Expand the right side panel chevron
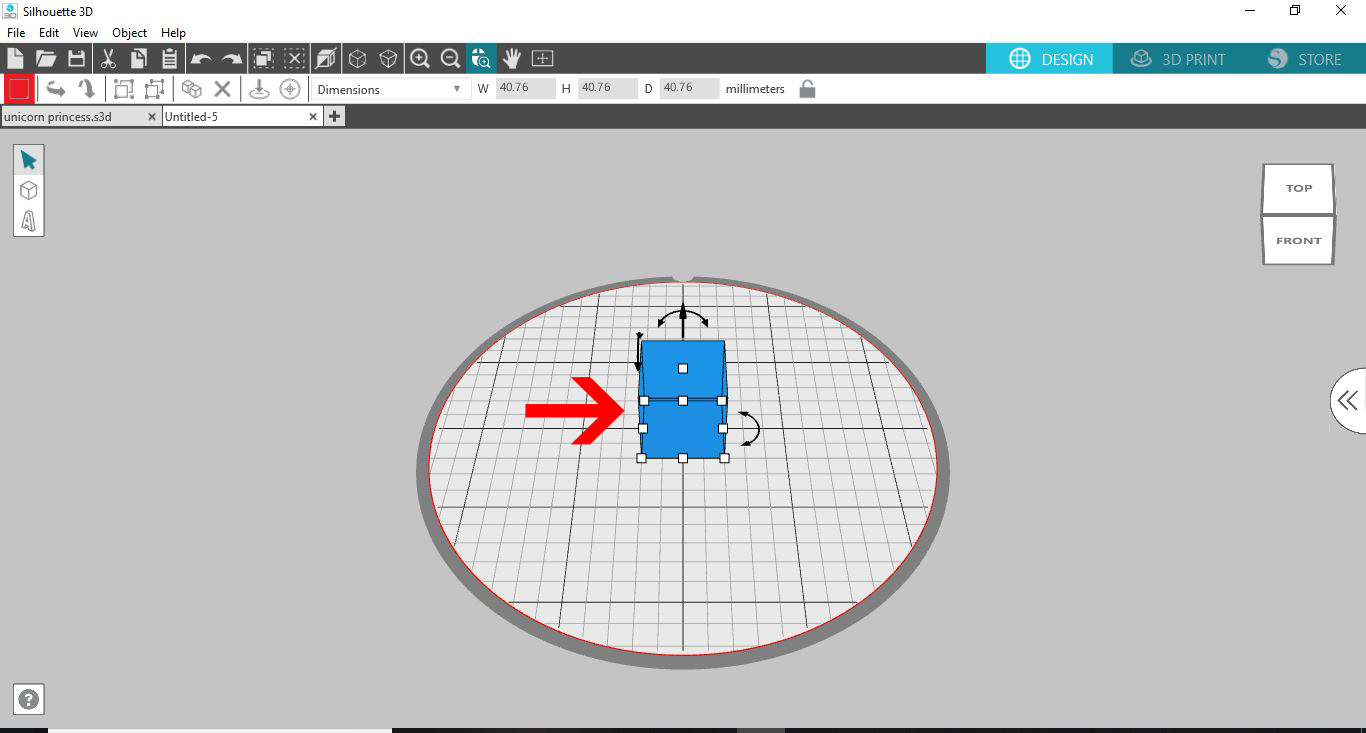This screenshot has height=733, width=1366. (x=1348, y=401)
